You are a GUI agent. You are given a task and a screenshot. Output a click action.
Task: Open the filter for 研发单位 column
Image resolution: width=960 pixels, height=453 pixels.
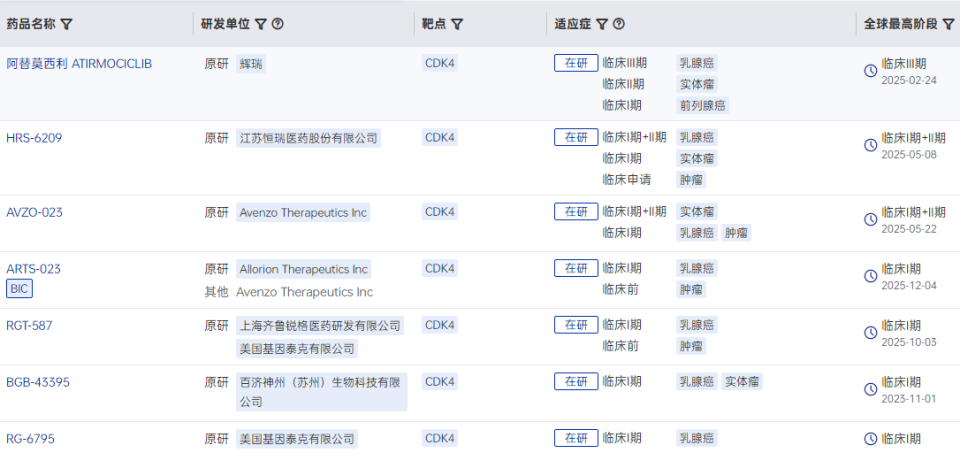coord(261,24)
